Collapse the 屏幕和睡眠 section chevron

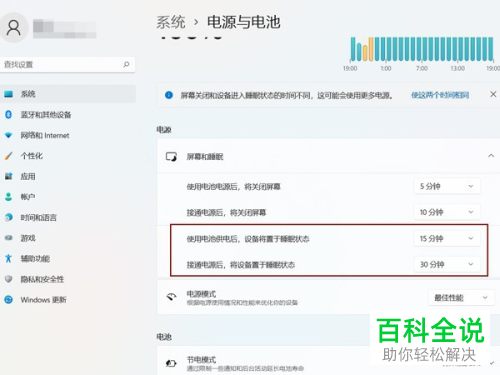tap(491, 156)
